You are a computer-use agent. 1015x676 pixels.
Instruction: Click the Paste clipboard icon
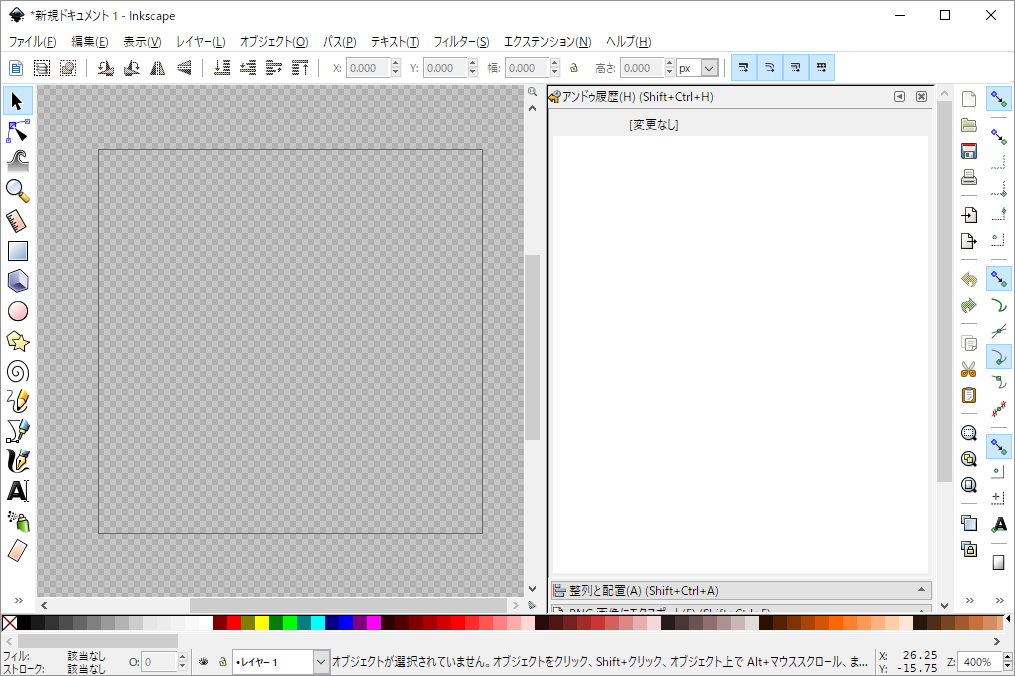[968, 395]
